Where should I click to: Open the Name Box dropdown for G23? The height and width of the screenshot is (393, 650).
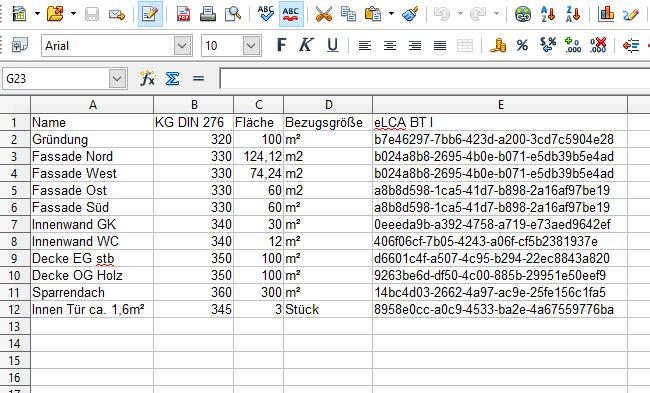point(117,78)
